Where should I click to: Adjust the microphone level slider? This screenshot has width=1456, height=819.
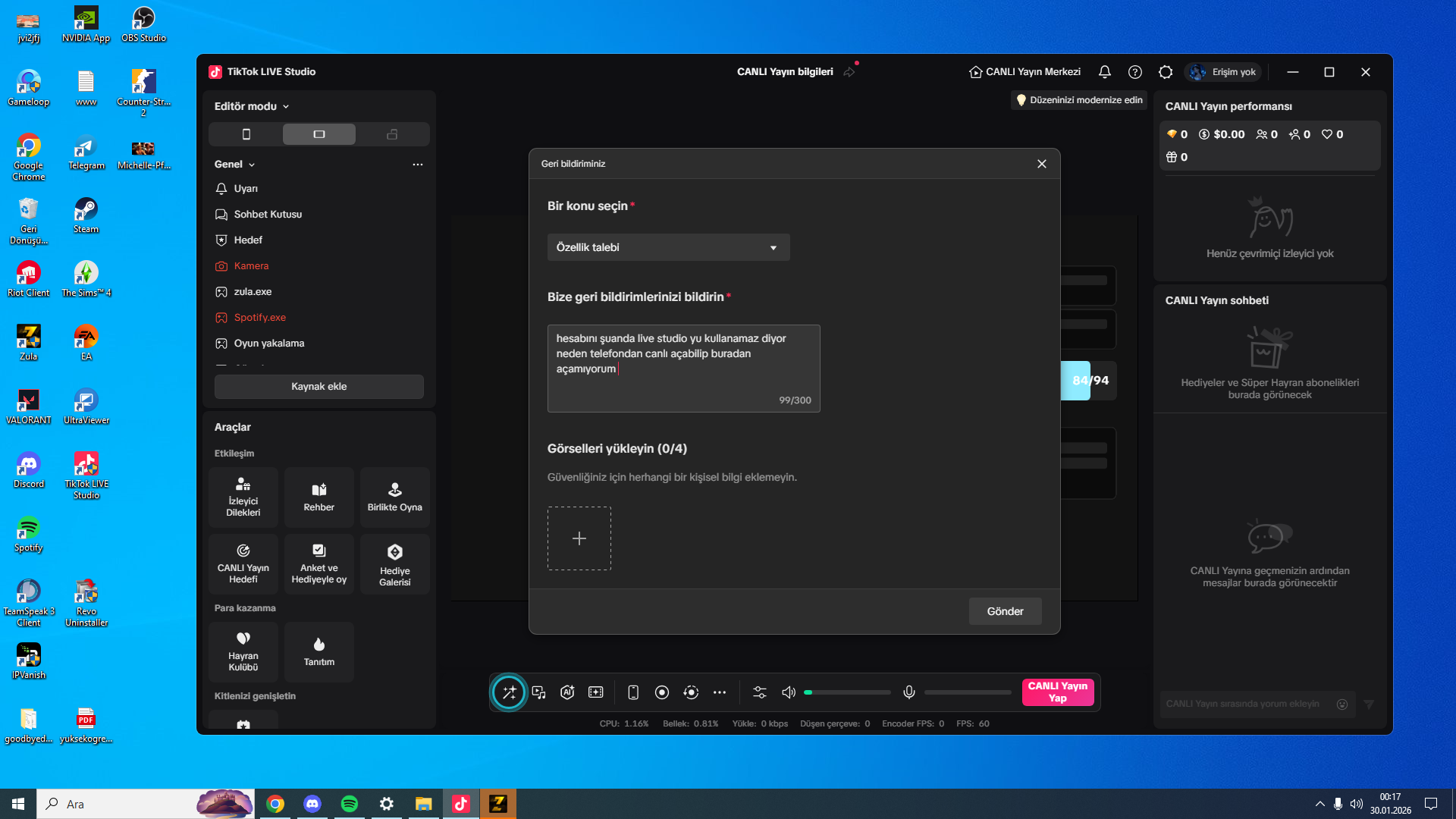point(968,692)
